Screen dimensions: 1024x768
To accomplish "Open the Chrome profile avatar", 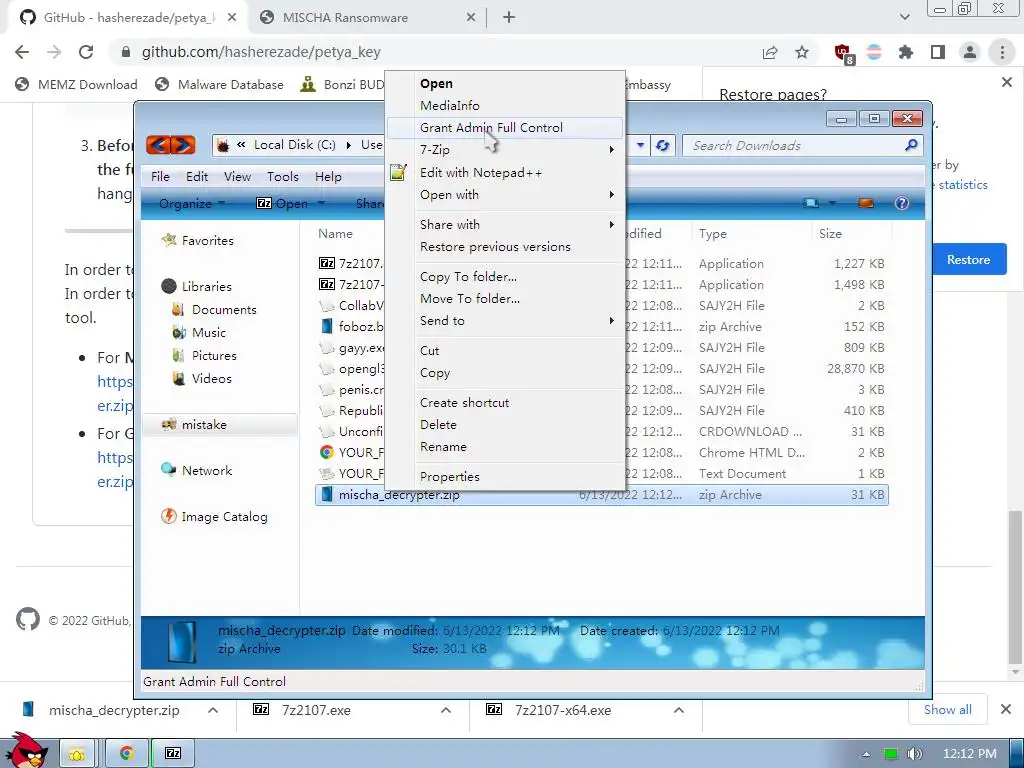I will (970, 52).
